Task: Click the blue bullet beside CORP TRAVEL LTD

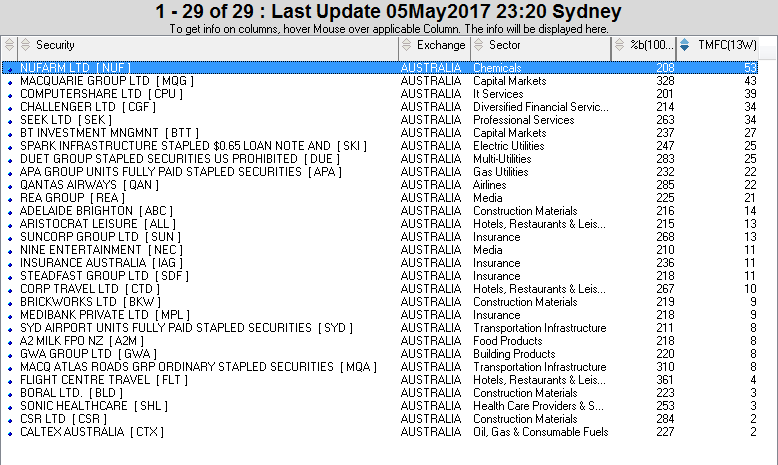Action: click(x=10, y=290)
